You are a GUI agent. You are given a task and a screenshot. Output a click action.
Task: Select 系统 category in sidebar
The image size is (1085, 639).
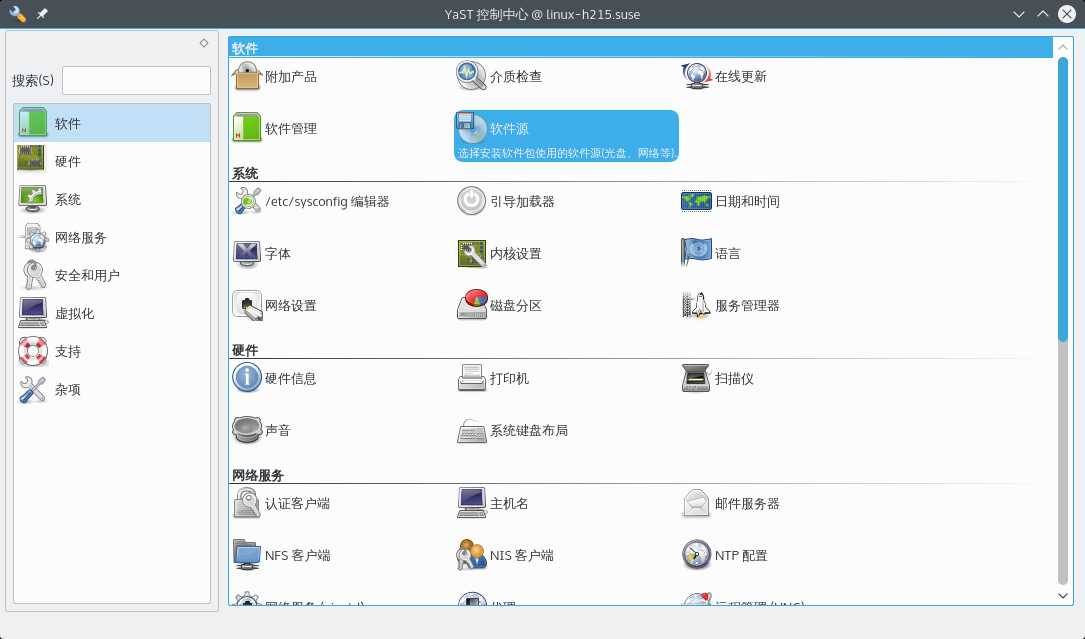click(111, 199)
